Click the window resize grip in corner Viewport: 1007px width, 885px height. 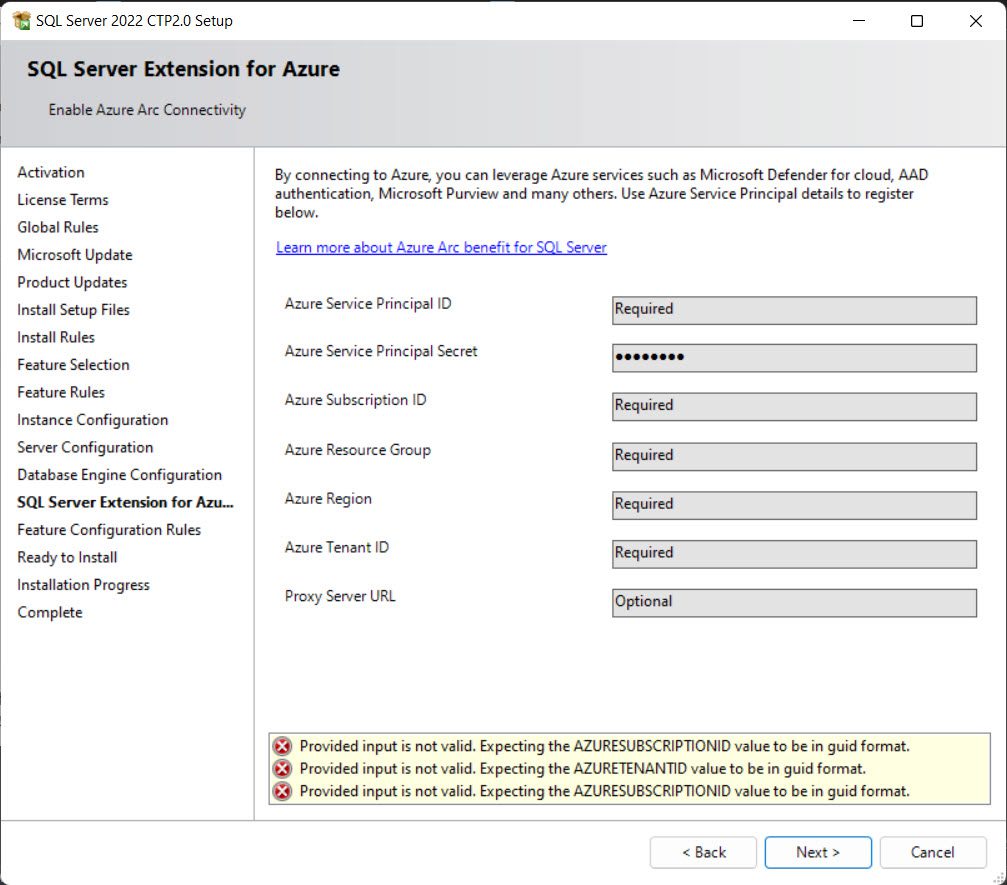(999, 877)
